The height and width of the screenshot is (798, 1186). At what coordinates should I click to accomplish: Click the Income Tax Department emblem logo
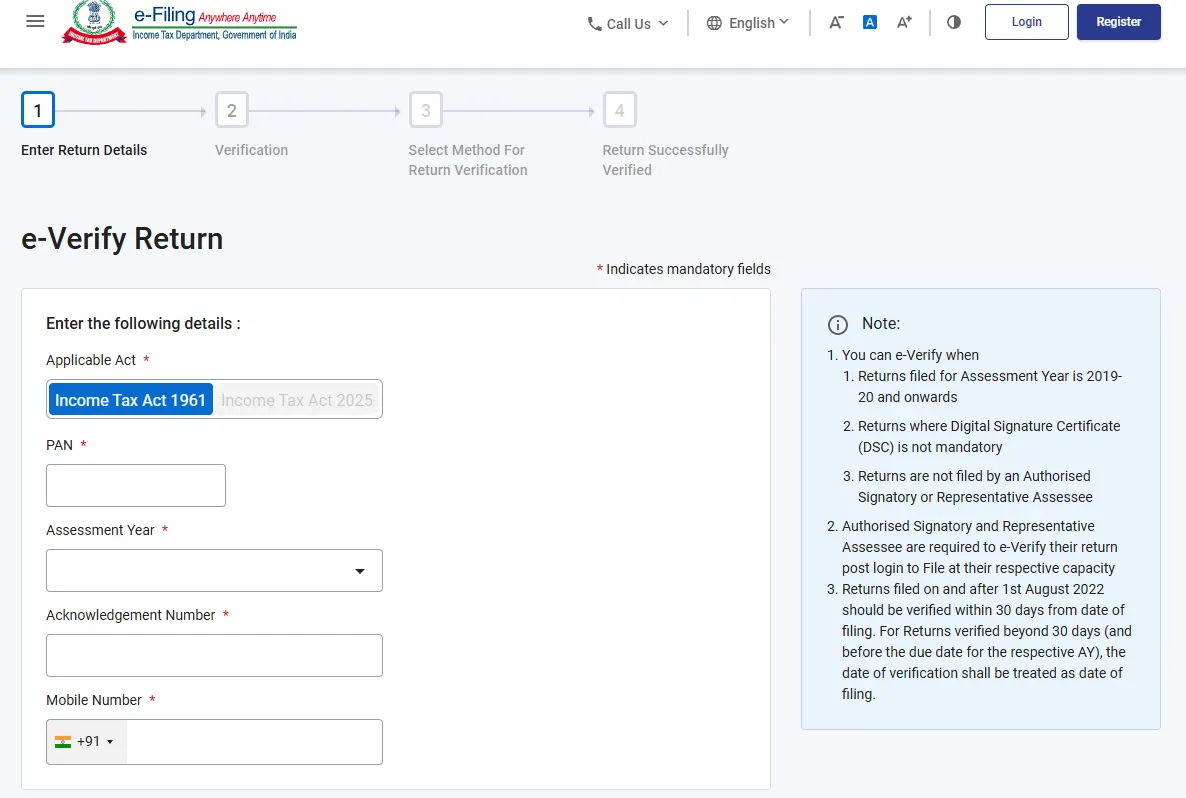click(94, 23)
